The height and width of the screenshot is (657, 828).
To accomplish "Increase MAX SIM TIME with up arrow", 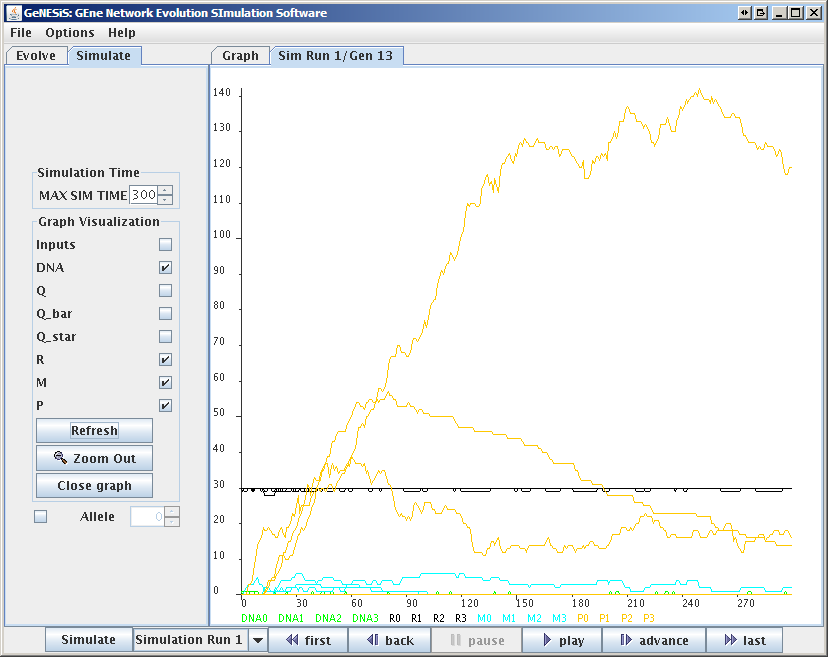I will (x=166, y=191).
